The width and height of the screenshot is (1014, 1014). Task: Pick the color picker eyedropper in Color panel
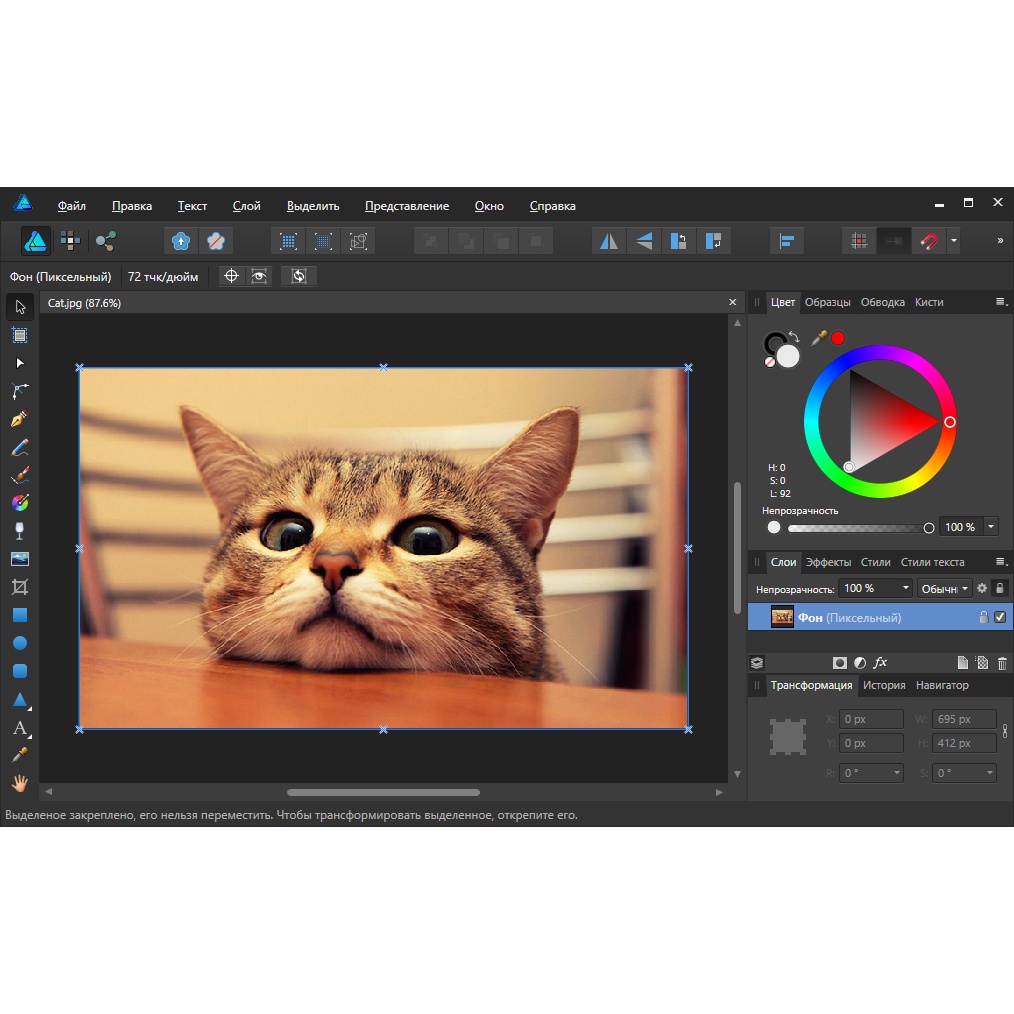819,338
